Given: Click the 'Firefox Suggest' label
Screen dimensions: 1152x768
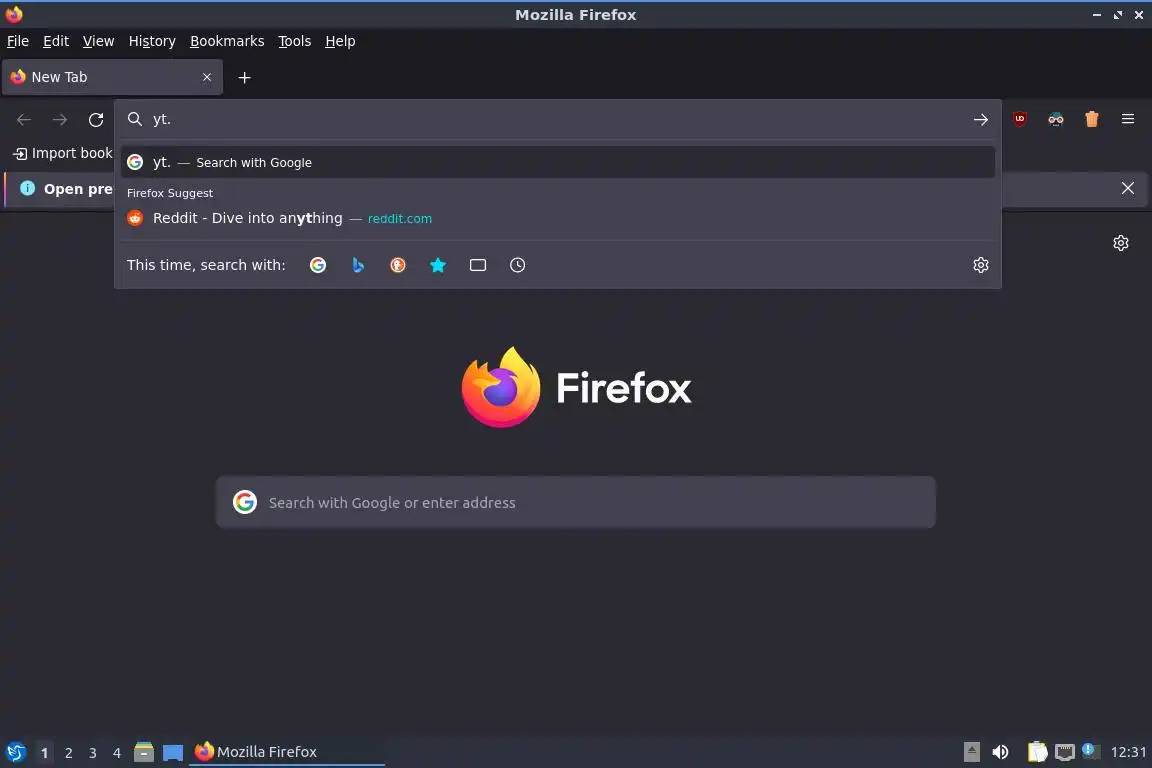Looking at the screenshot, I should [x=170, y=193].
